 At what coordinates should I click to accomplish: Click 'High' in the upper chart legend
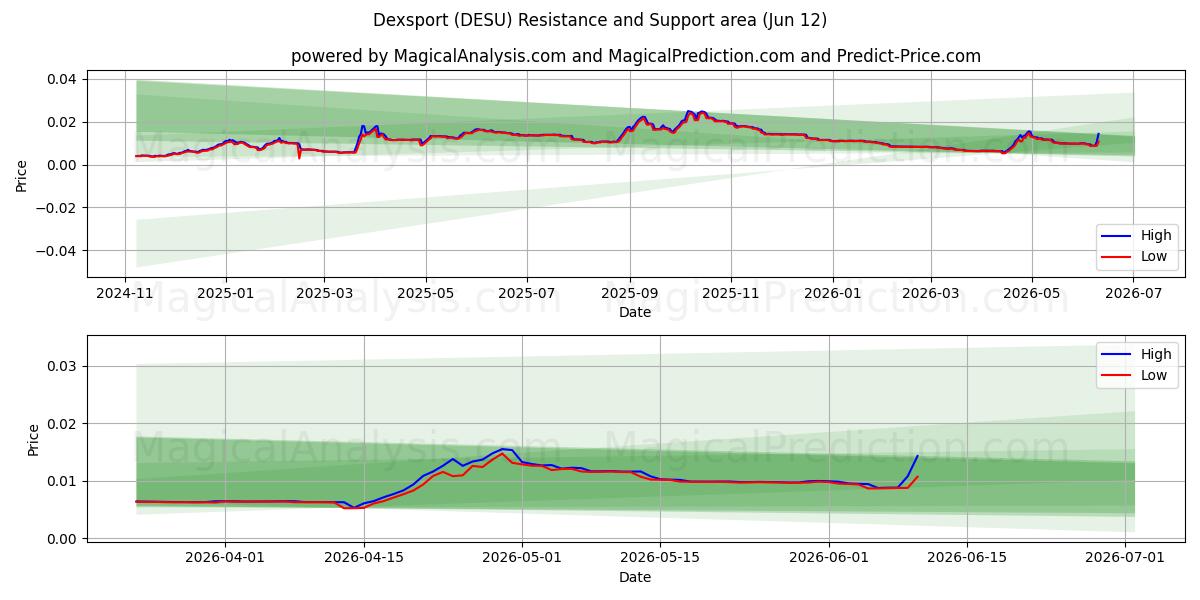pyautogui.click(x=1156, y=236)
